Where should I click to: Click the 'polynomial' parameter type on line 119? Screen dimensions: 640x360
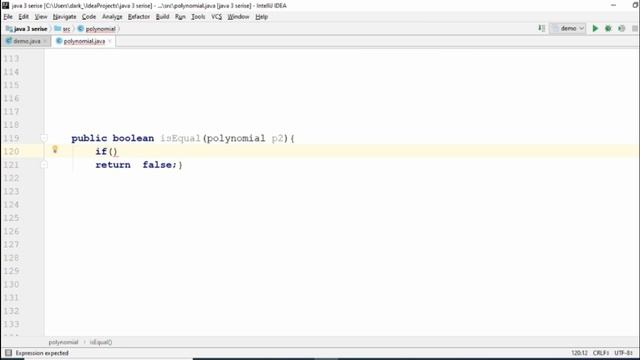236,138
